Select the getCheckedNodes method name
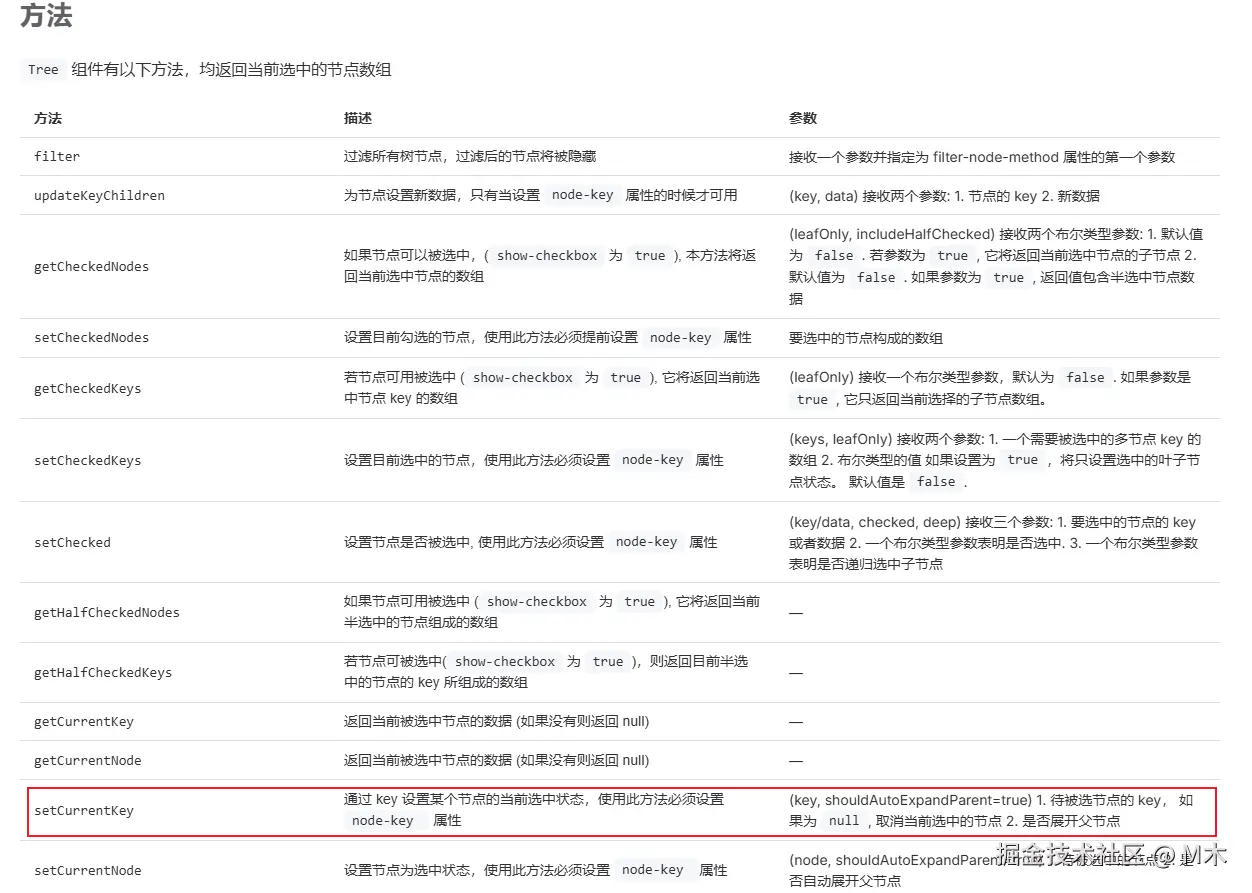Screen dimensions: 1252x893 point(91,267)
